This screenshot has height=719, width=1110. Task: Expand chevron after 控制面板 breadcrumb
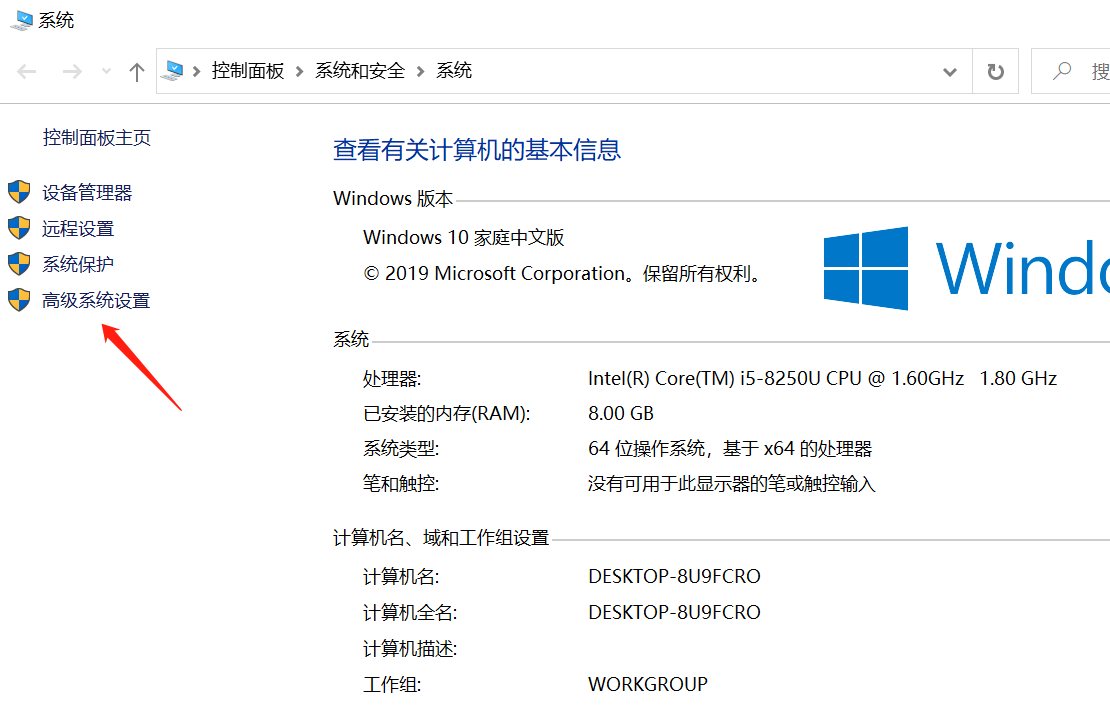point(299,71)
